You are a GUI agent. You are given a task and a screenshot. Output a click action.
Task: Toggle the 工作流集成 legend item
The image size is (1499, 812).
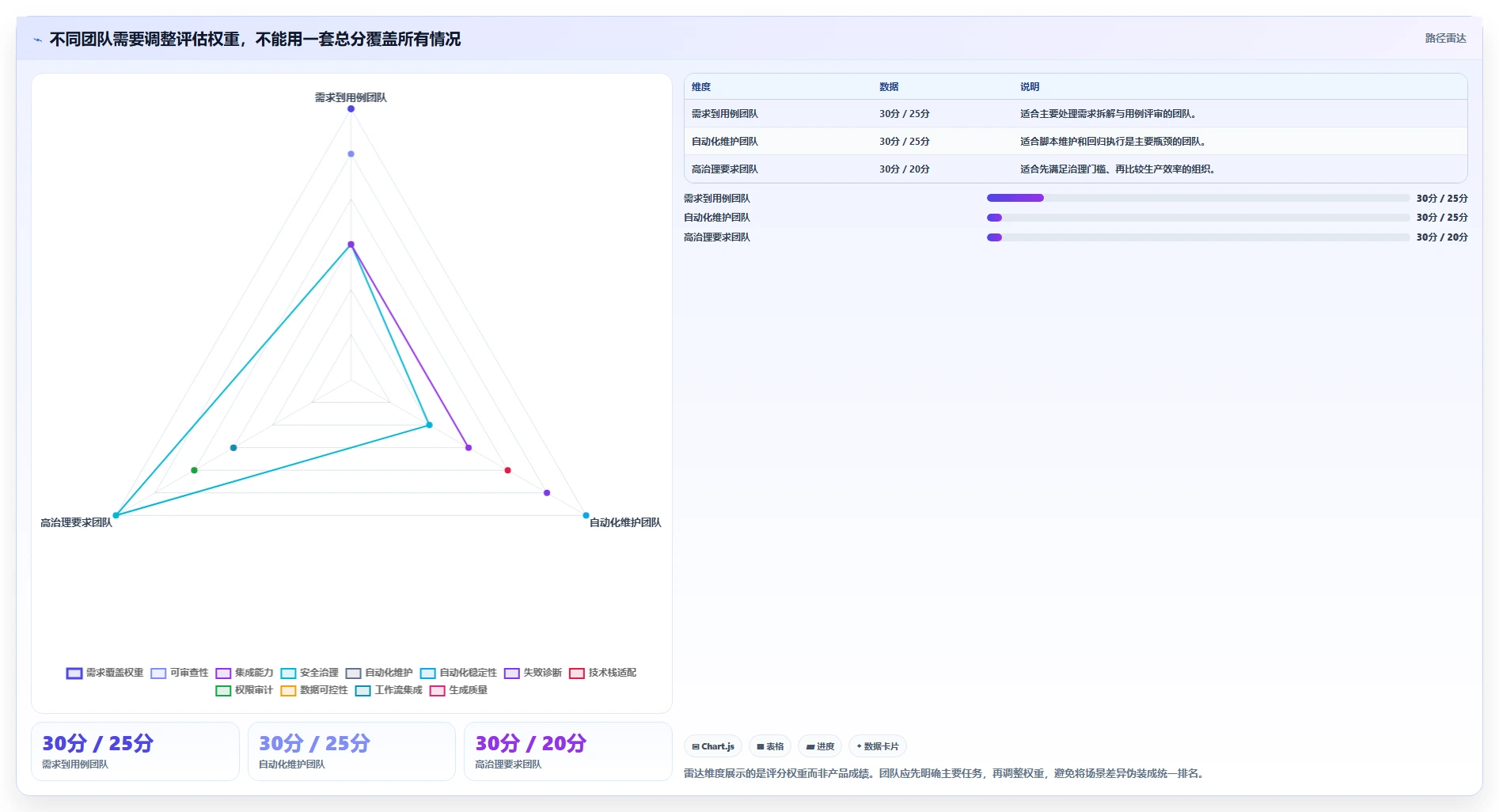pyautogui.click(x=389, y=690)
